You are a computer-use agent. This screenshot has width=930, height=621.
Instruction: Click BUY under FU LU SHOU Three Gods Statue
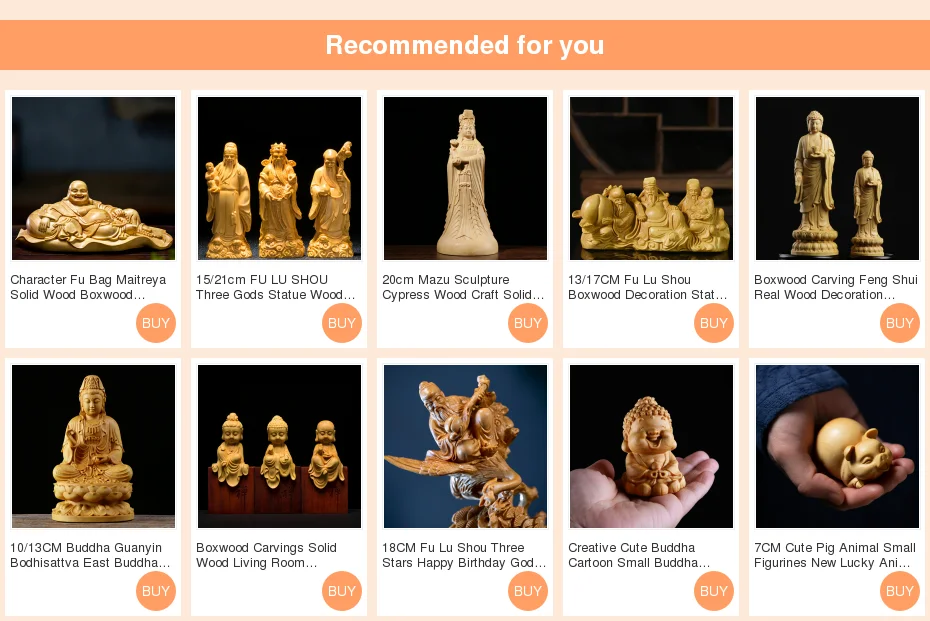coord(342,323)
